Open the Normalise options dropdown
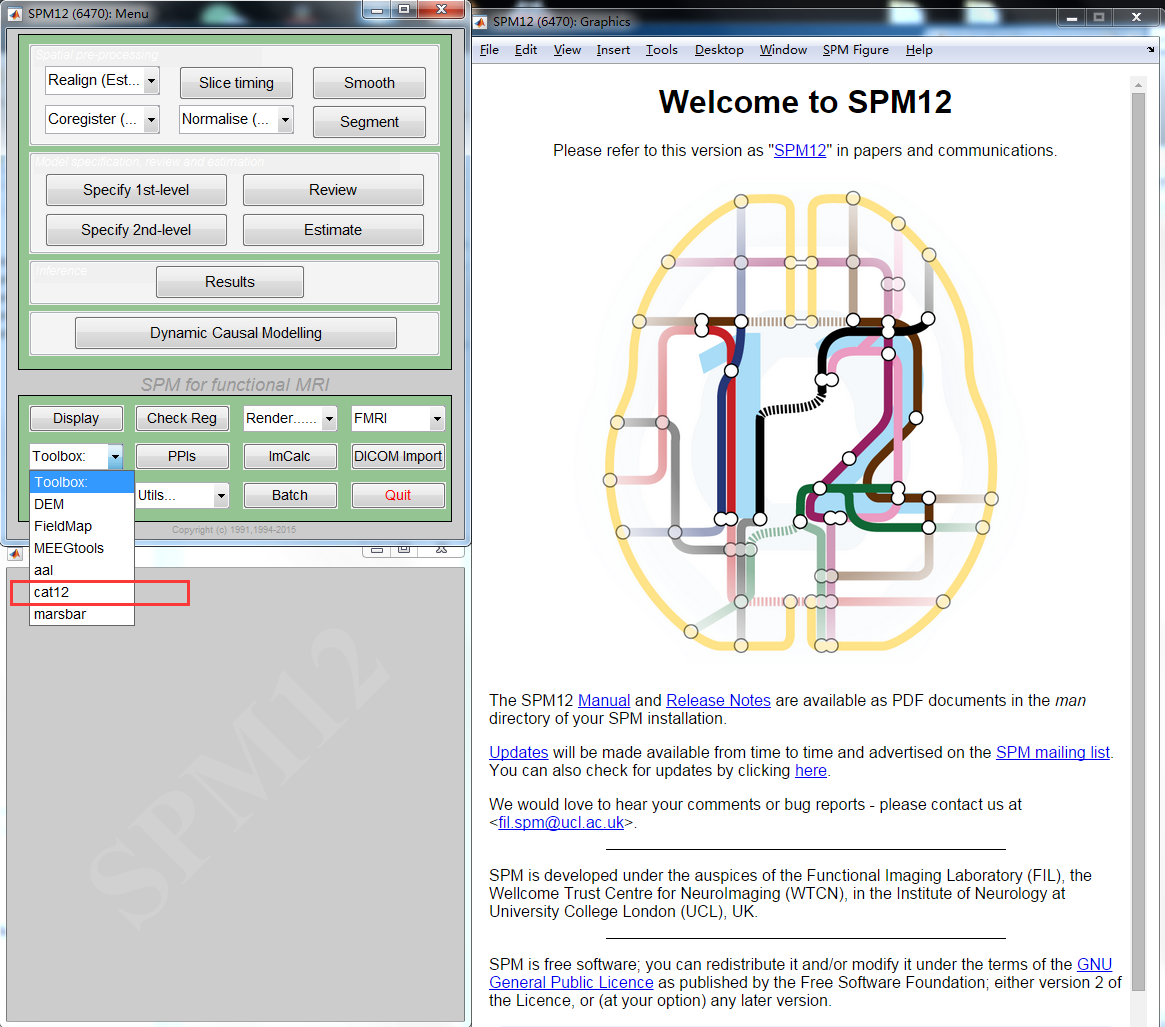1165x1027 pixels. point(235,118)
